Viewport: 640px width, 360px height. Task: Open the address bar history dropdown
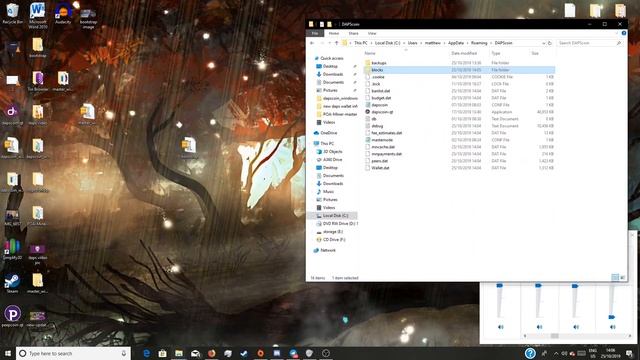[543, 43]
